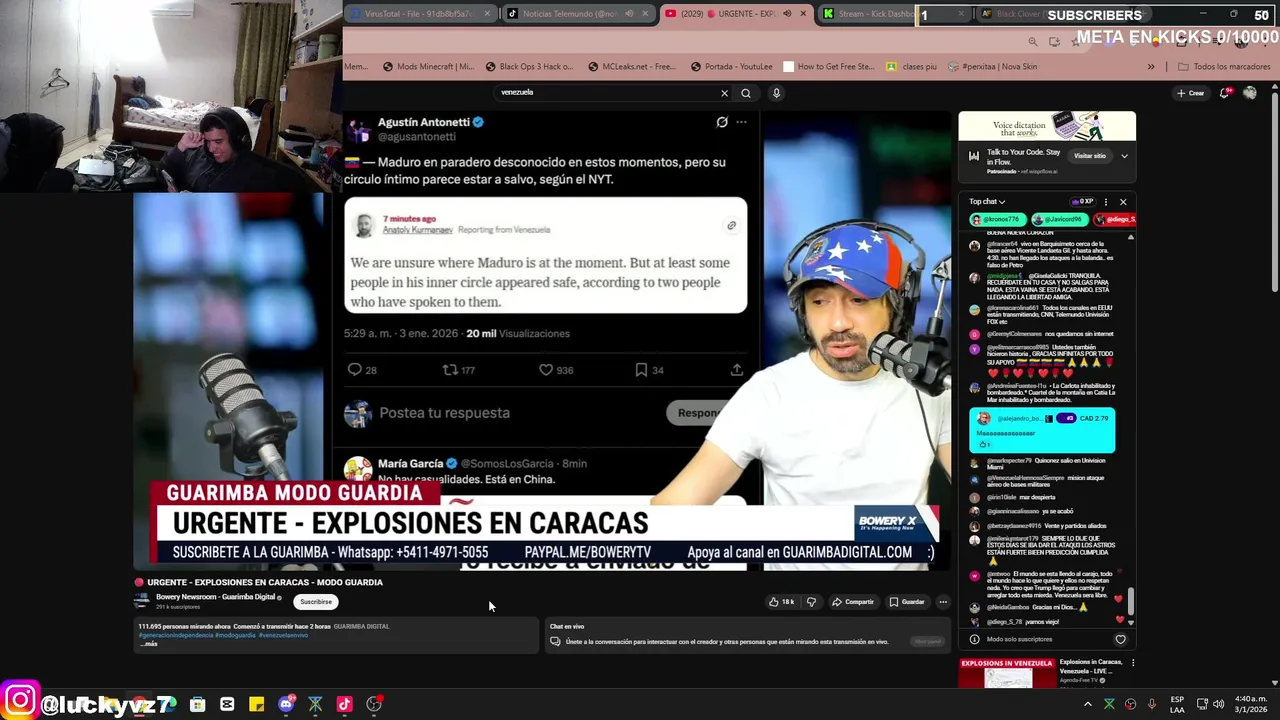Image resolution: width=1280 pixels, height=720 pixels.
Task: Open clases piu bookmark
Action: [x=911, y=67]
